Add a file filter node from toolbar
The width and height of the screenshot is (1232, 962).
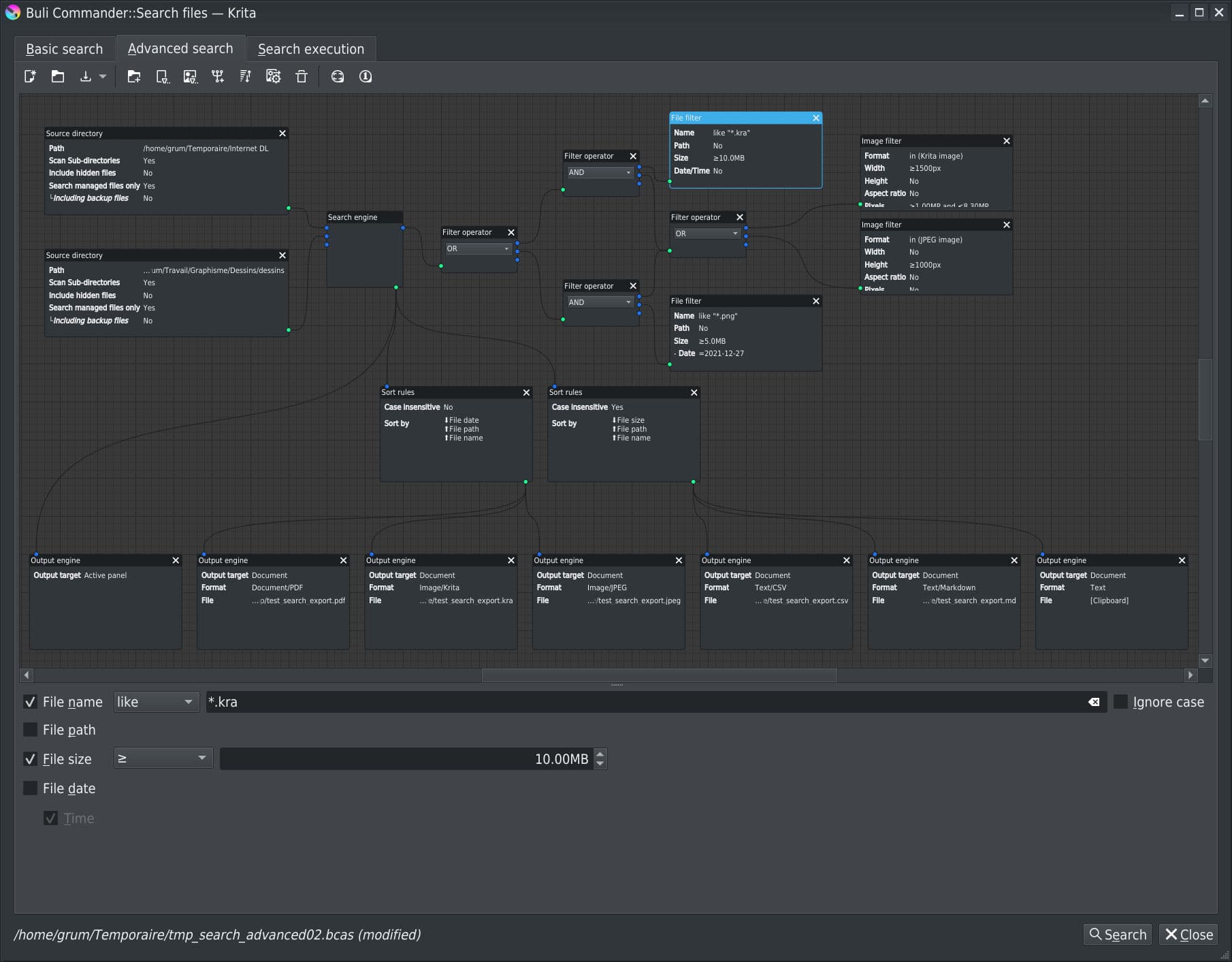(x=162, y=76)
